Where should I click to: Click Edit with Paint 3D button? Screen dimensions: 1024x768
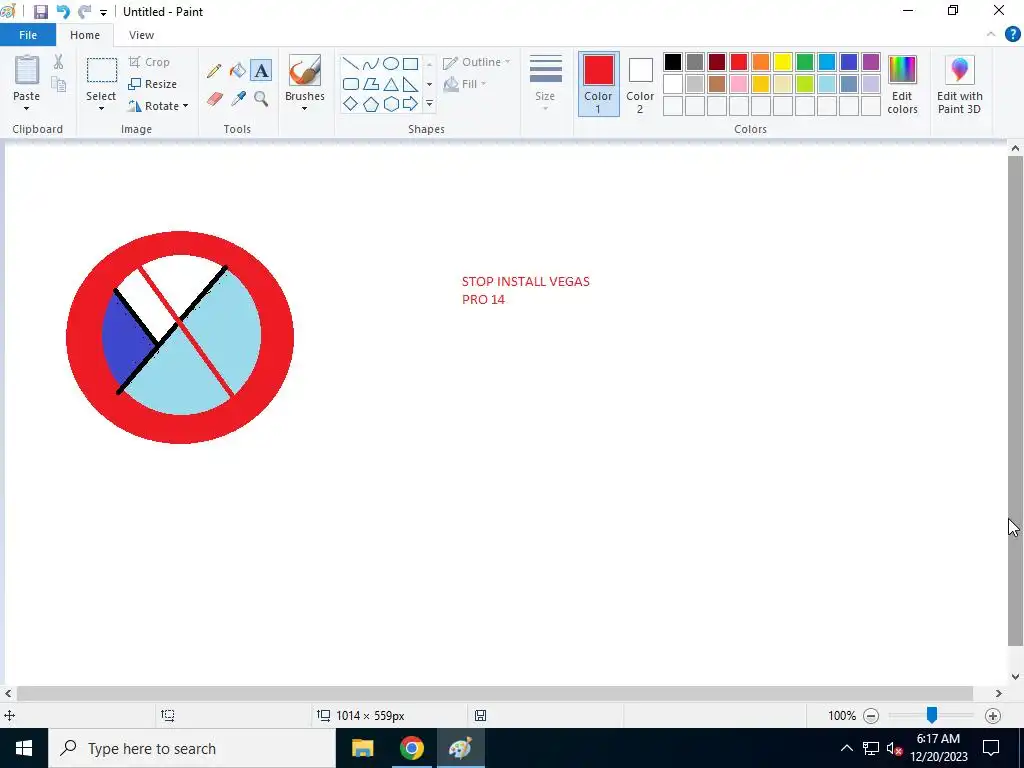959,84
